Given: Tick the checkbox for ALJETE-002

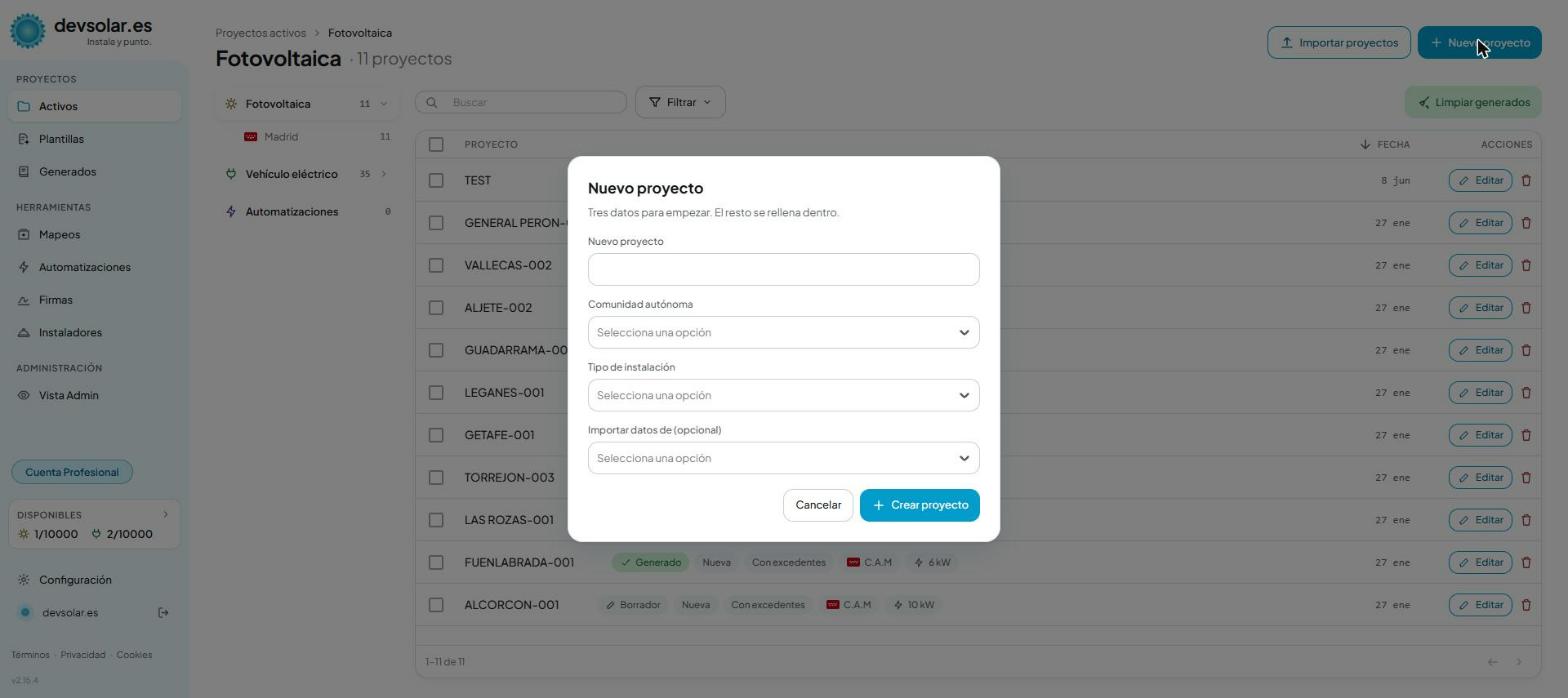Looking at the screenshot, I should coord(436,308).
